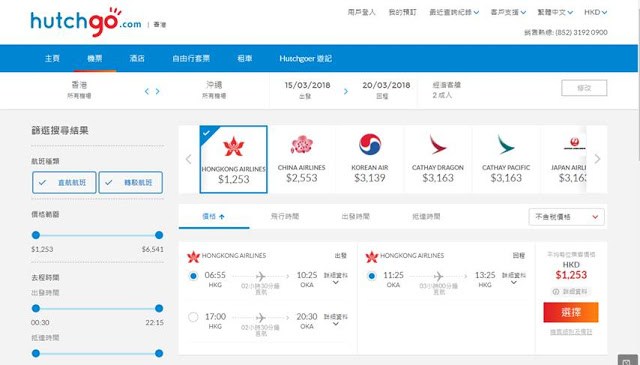Click 我的預訂 my bookings link
Image resolution: width=640 pixels, height=365 pixels.
tap(402, 12)
